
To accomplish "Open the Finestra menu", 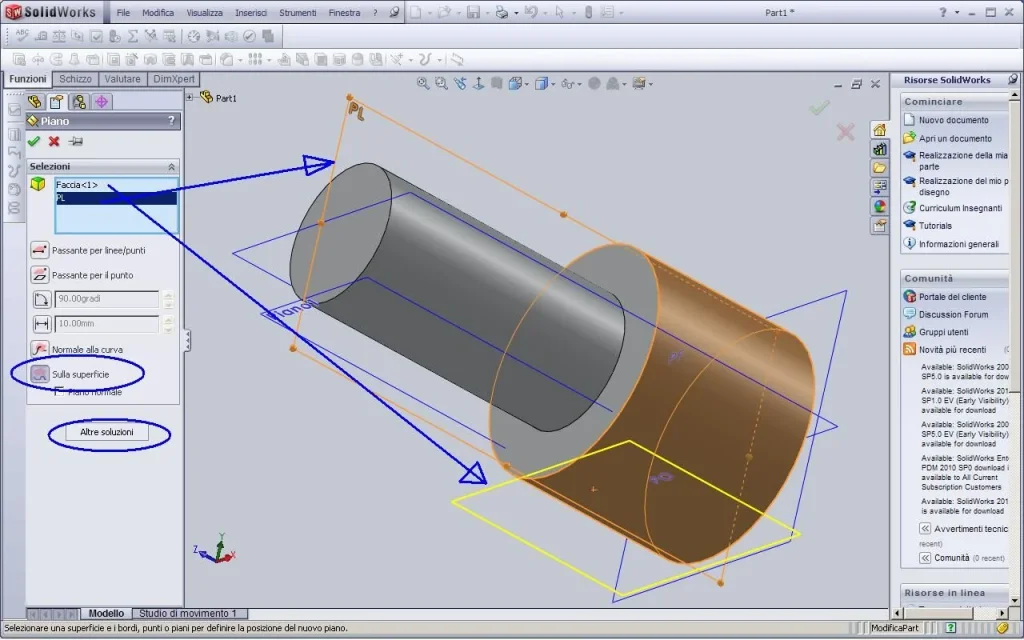I will [344, 12].
